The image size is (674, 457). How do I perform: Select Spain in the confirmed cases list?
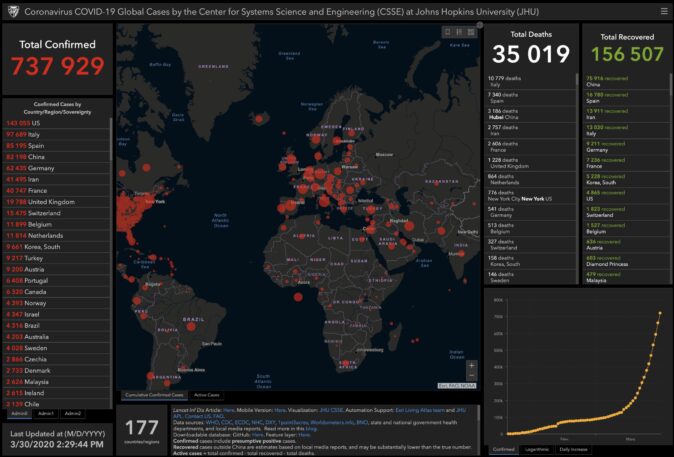tap(56, 145)
